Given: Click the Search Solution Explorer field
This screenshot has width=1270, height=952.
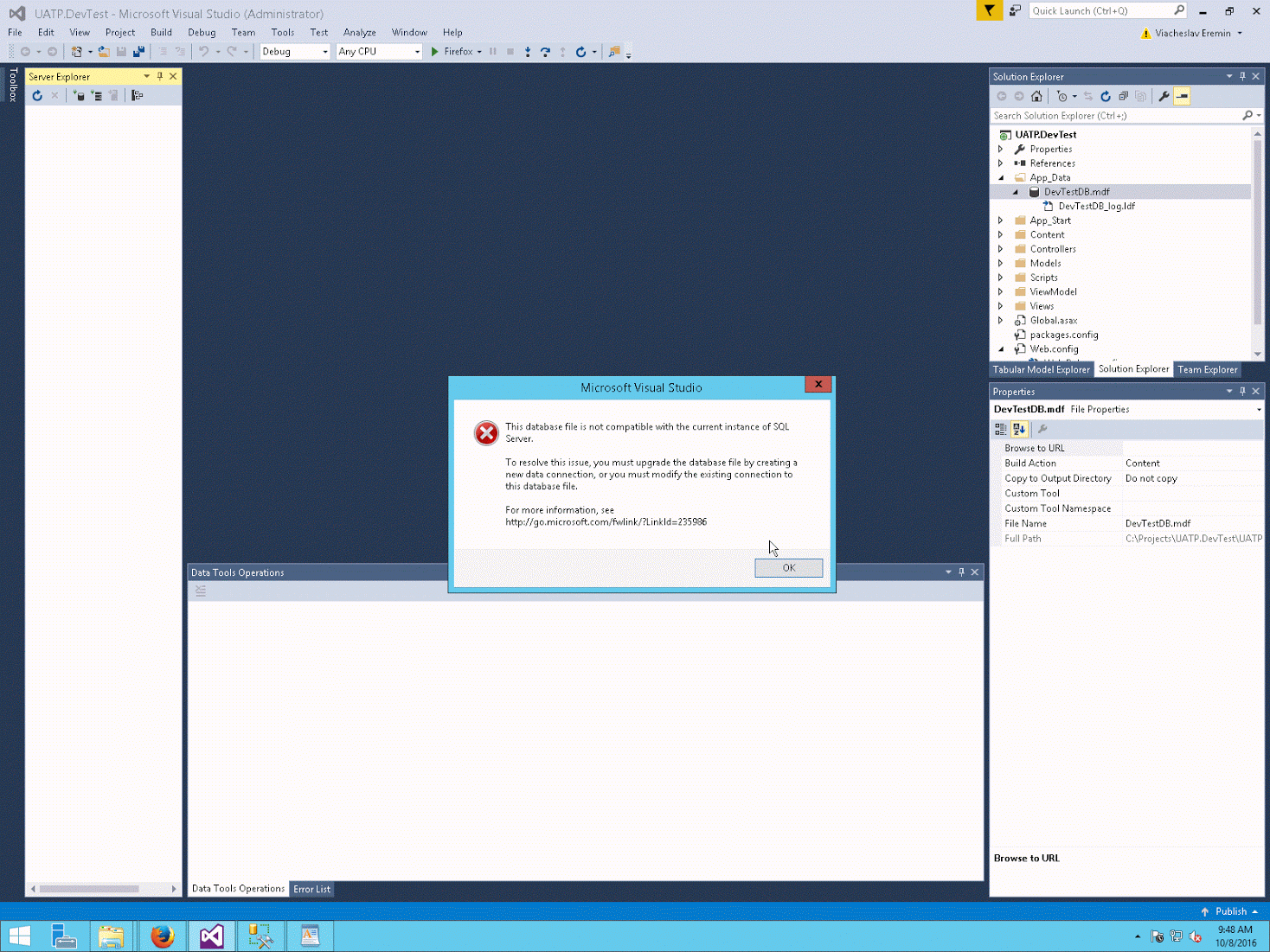Looking at the screenshot, I should 1116,116.
